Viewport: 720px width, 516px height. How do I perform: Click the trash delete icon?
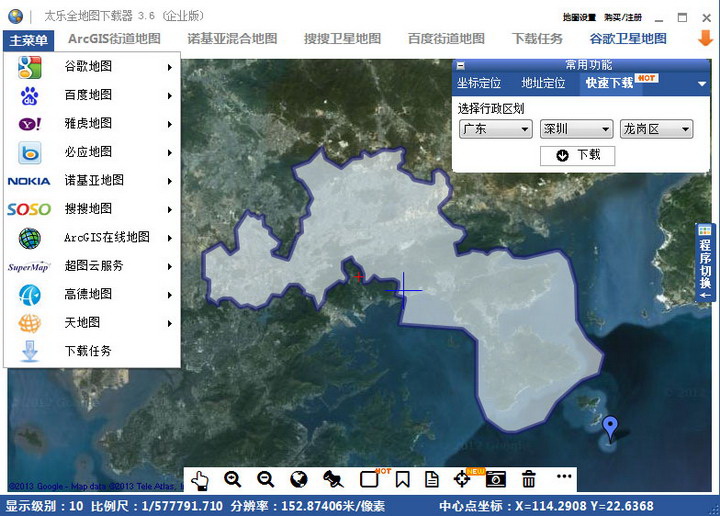click(529, 479)
